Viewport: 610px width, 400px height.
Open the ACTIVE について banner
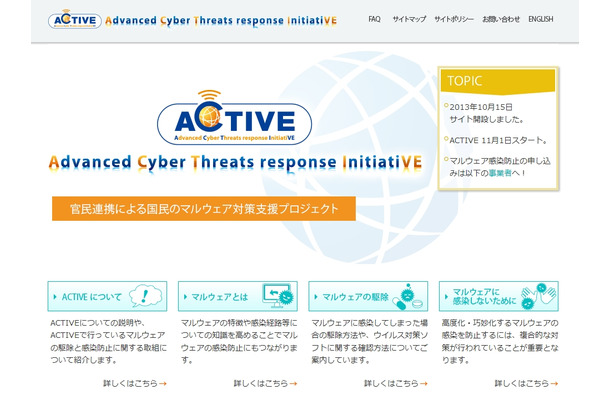[x=107, y=296]
